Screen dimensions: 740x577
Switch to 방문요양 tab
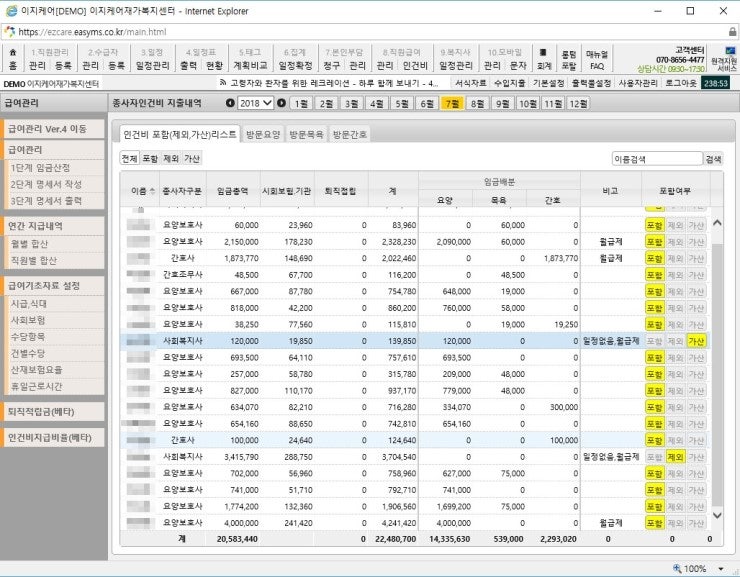click(263, 134)
